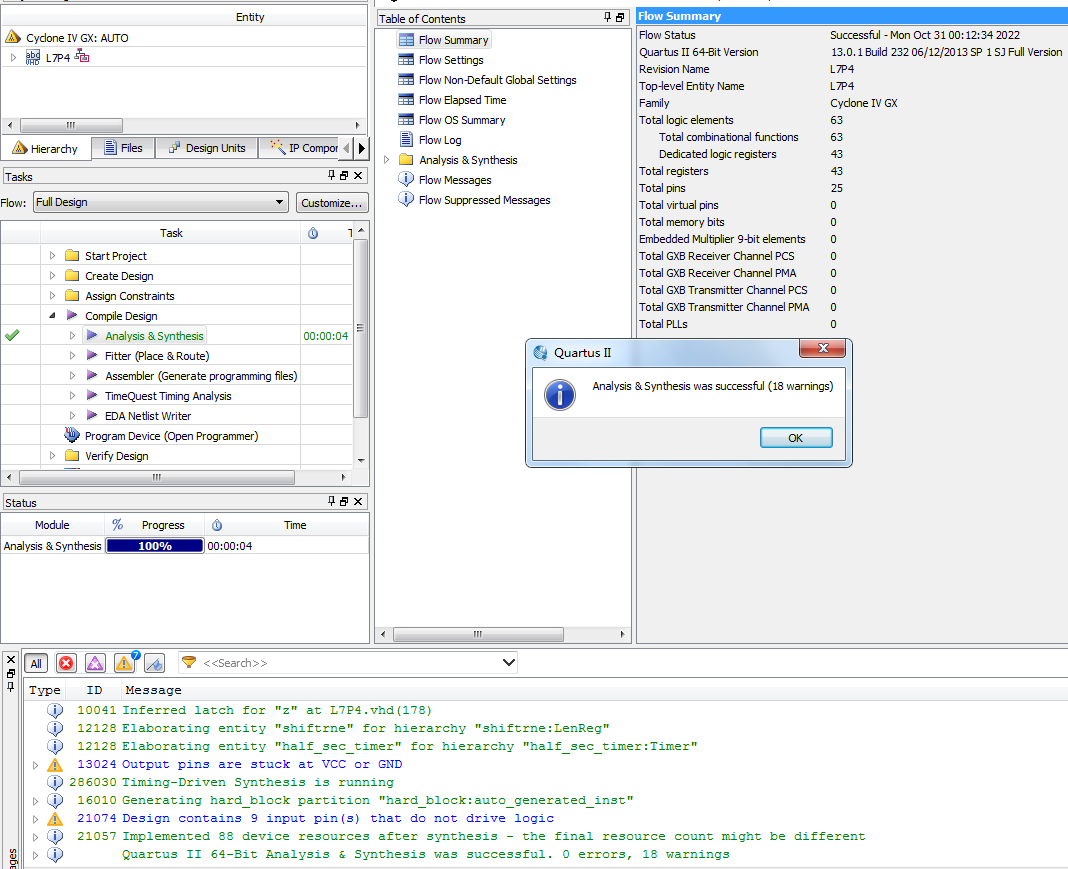Expand the 13024 Output pins stuck warning
Screen dimensions: 1068x869
[35, 765]
